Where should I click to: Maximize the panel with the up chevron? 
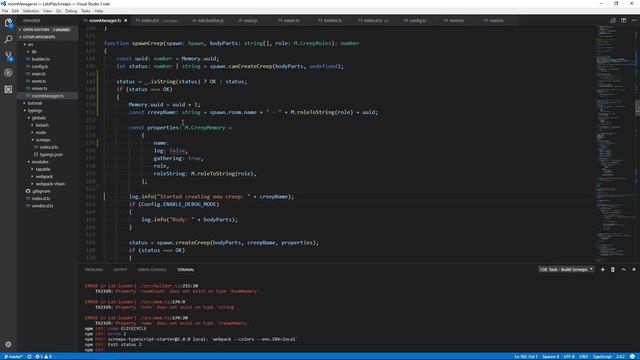tap(623, 269)
